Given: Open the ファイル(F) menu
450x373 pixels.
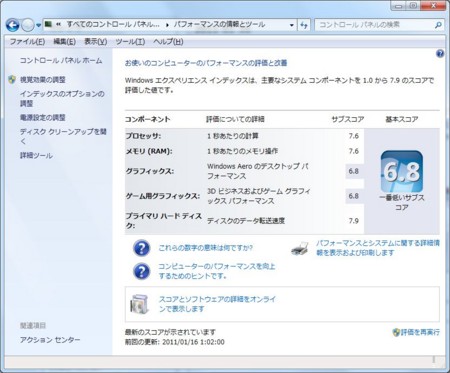Looking at the screenshot, I should (x=27, y=42).
